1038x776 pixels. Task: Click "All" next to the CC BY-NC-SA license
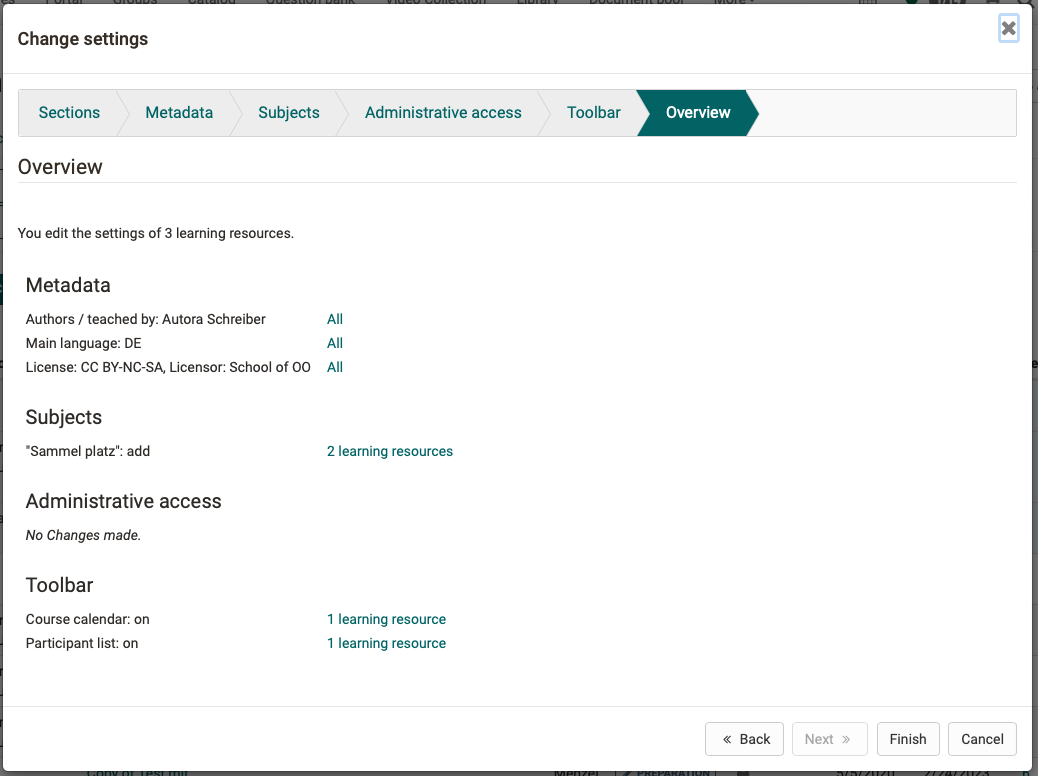point(334,366)
